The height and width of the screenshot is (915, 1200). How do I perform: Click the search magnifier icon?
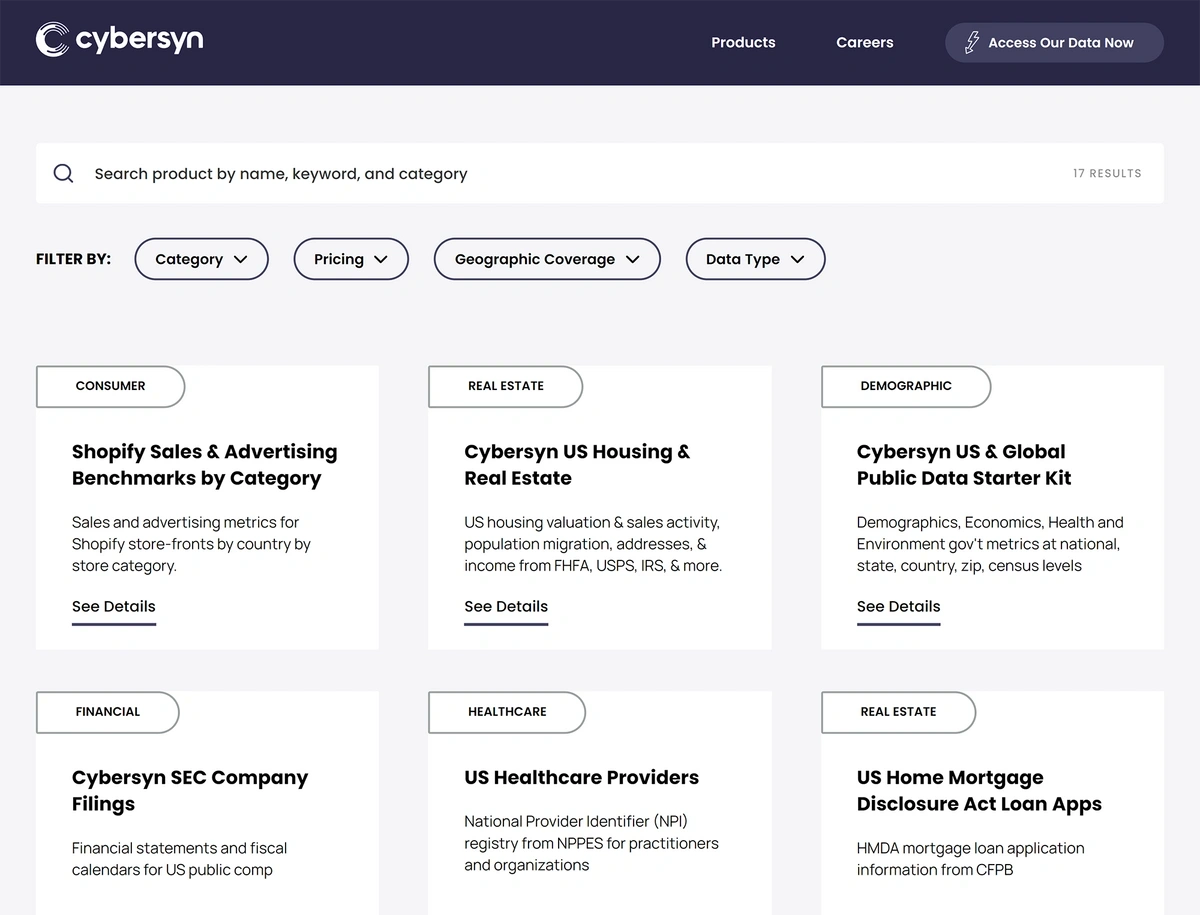pos(64,173)
